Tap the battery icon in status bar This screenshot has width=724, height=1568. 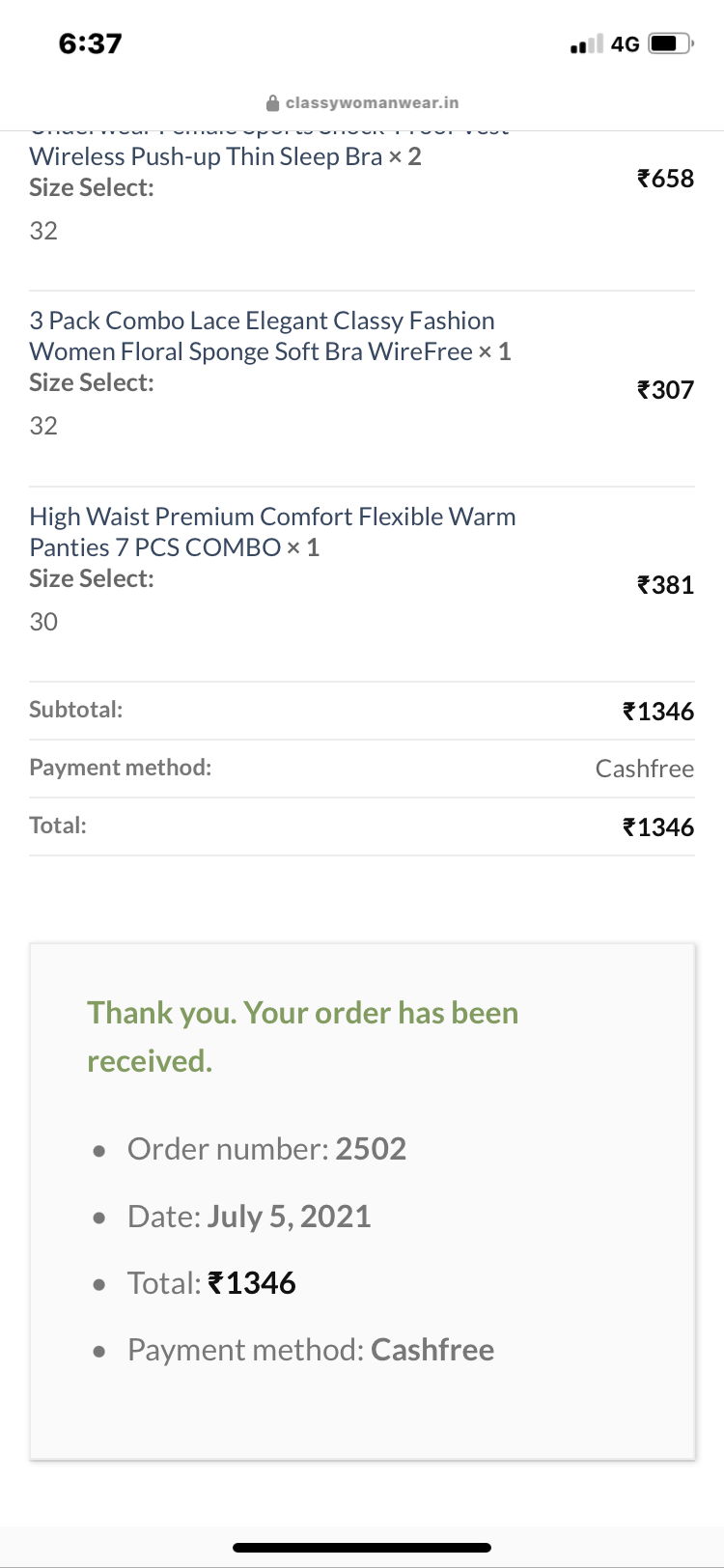(671, 43)
